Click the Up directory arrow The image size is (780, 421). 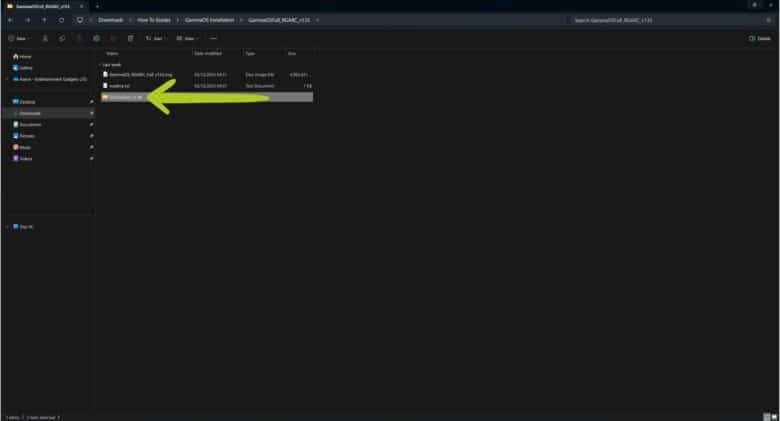(x=44, y=19)
